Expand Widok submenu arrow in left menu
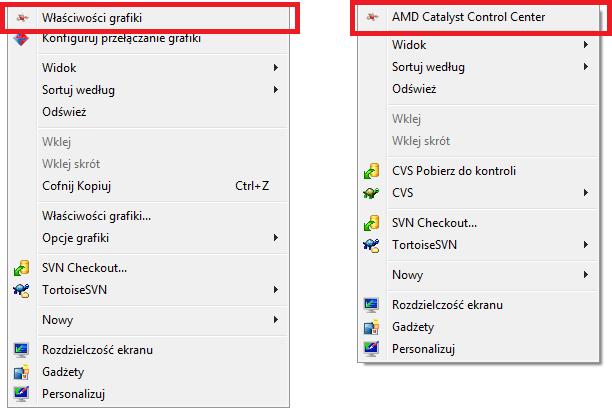 point(276,68)
